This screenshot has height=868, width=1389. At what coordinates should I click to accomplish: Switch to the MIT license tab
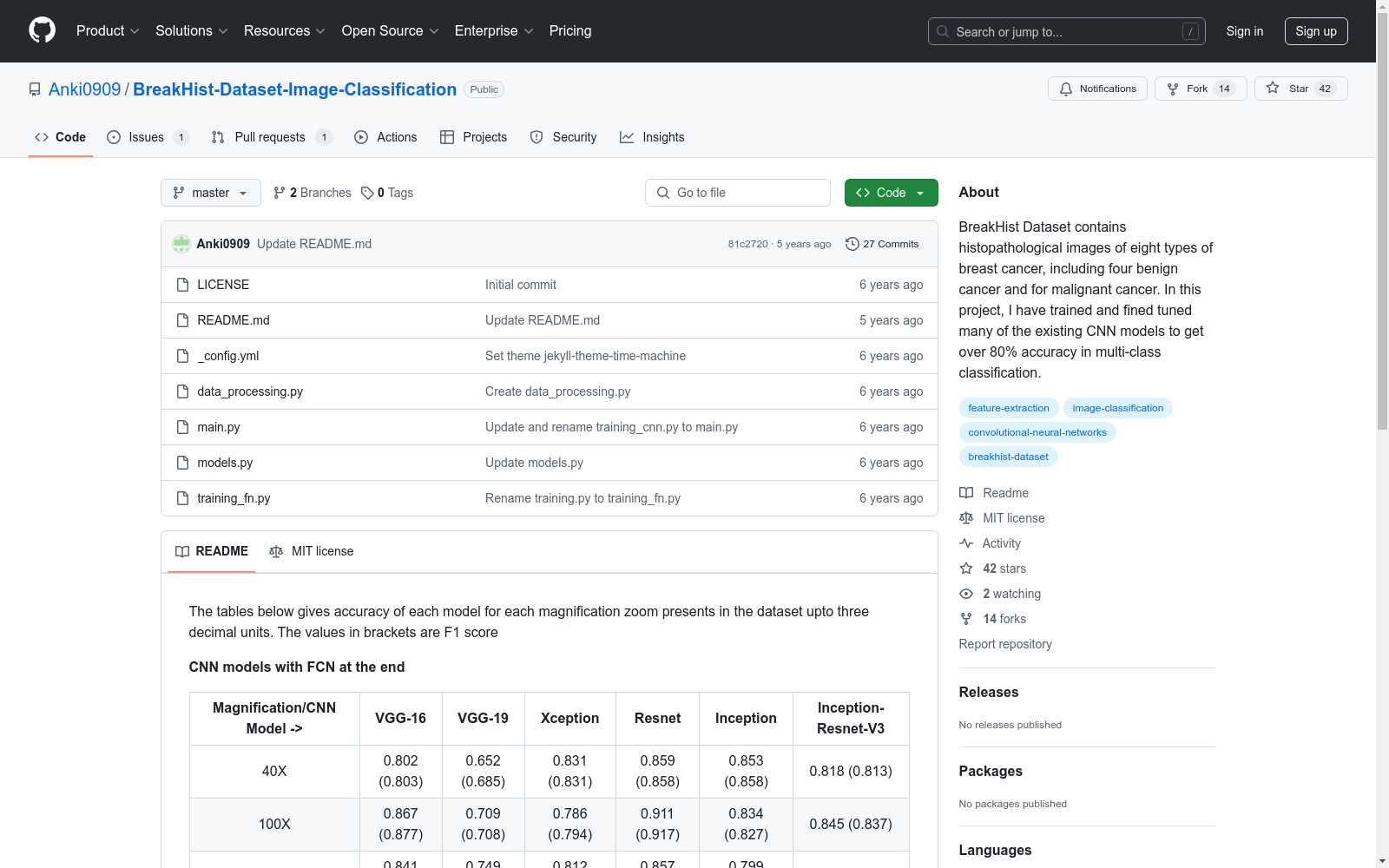[312, 551]
